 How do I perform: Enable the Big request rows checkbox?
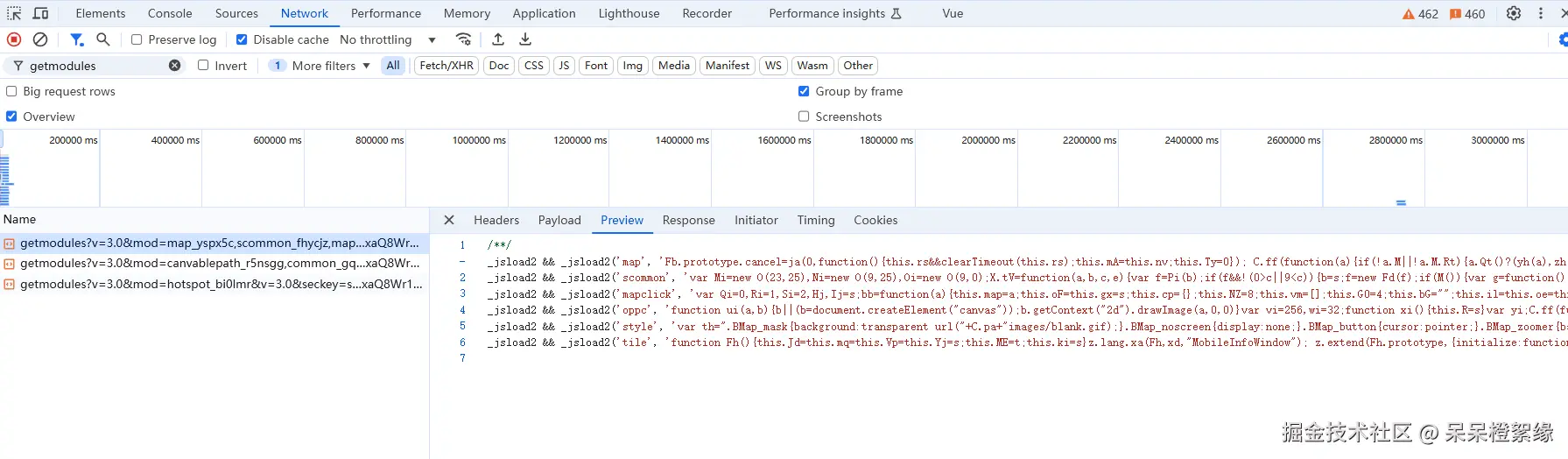[11, 91]
